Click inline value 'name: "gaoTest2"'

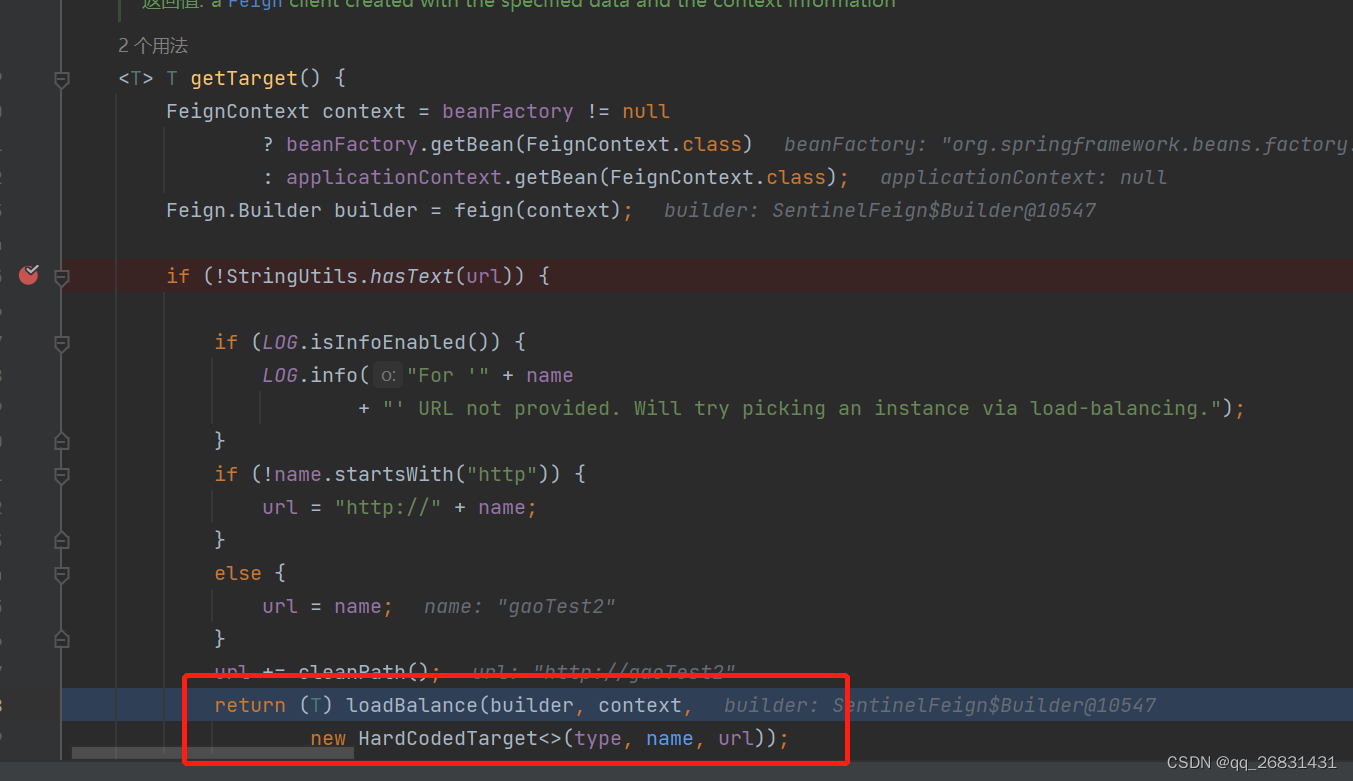point(520,606)
